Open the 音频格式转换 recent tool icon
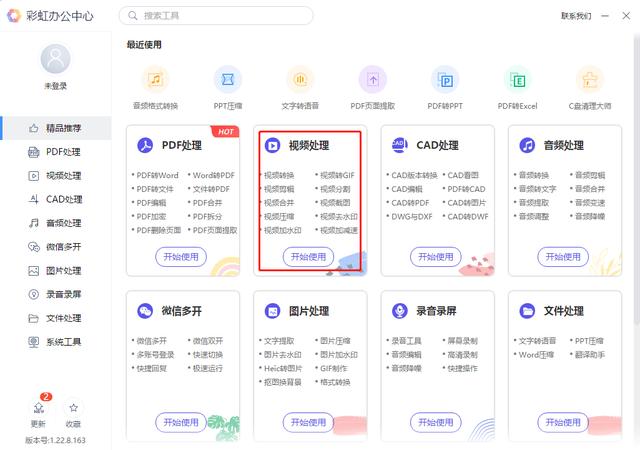 pos(155,80)
